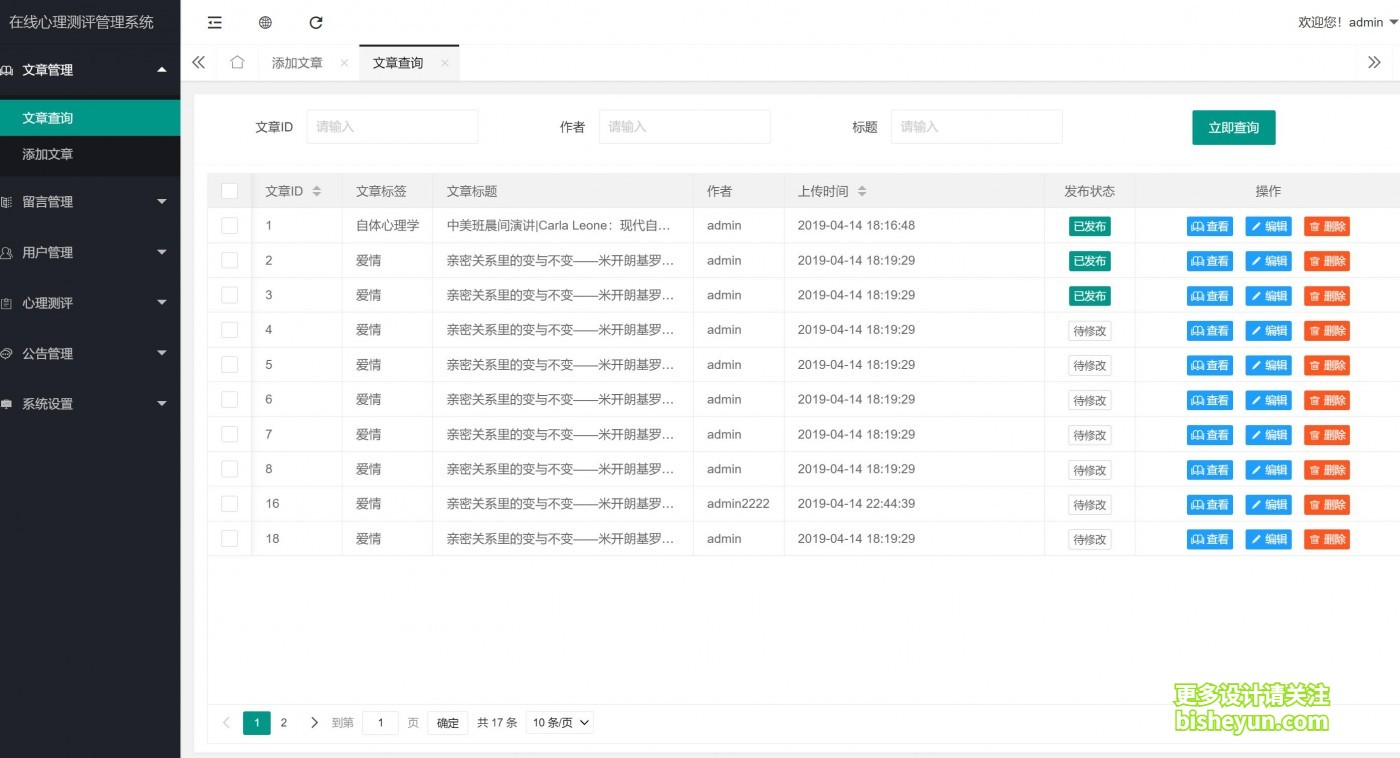This screenshot has height=758, width=1400.
Task: Click the collapse-sidebar hamburger icon
Action: tap(214, 22)
